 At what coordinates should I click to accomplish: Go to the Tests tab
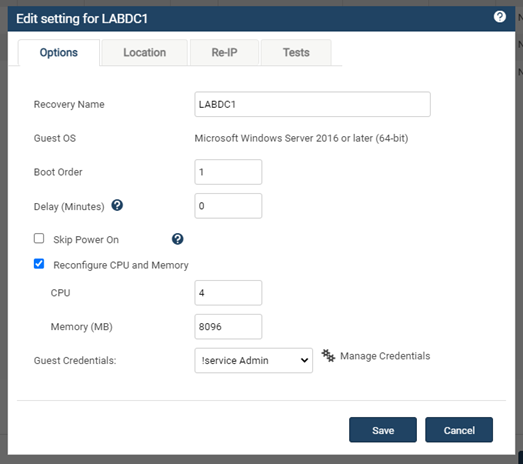coord(296,52)
